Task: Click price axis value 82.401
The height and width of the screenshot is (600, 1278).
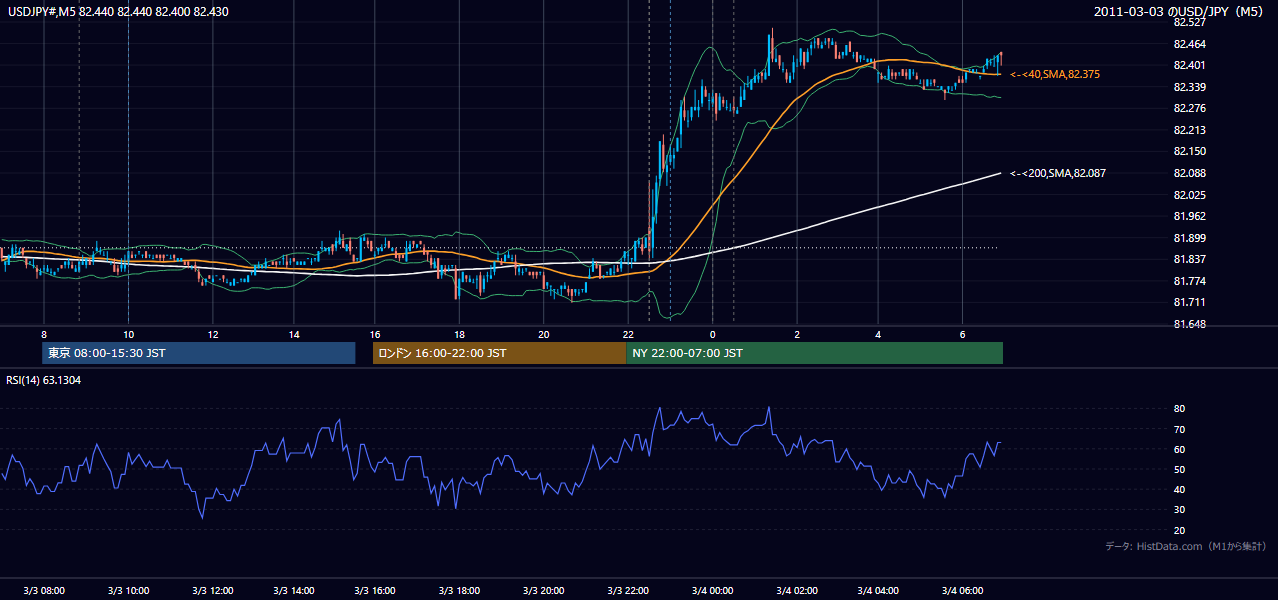Action: [1190, 65]
